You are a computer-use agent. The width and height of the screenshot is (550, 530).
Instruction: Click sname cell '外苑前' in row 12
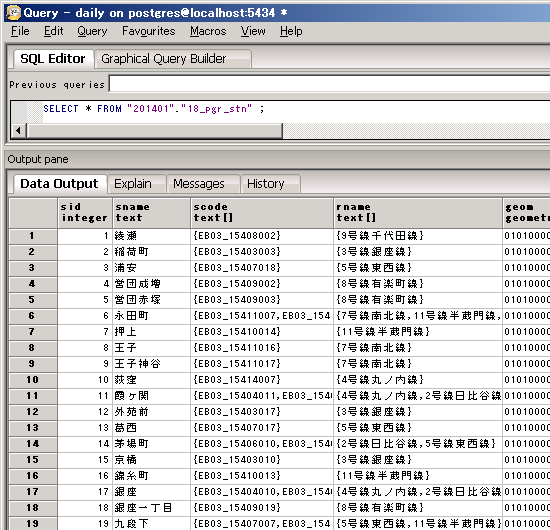pos(152,412)
